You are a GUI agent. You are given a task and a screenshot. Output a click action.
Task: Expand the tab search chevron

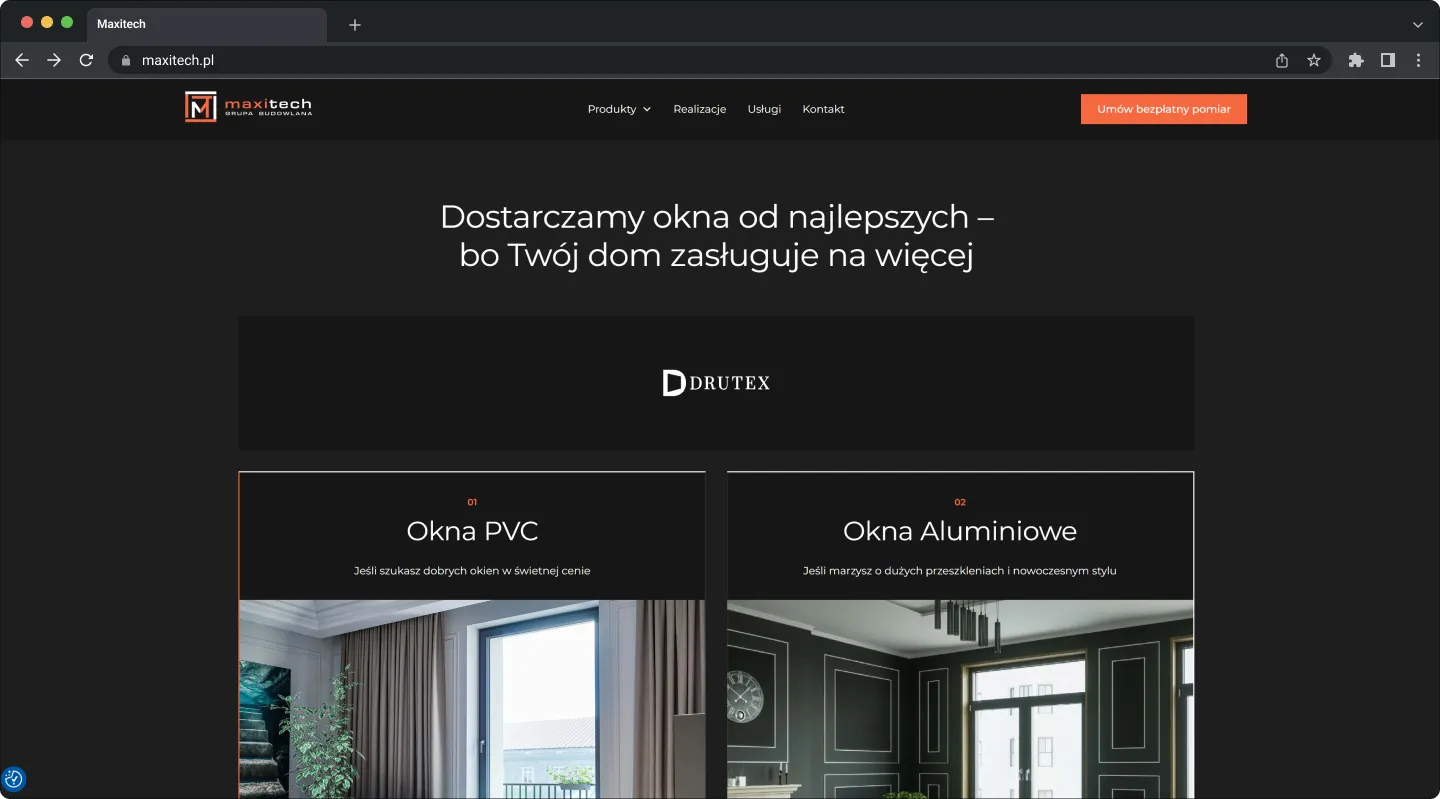[1418, 24]
